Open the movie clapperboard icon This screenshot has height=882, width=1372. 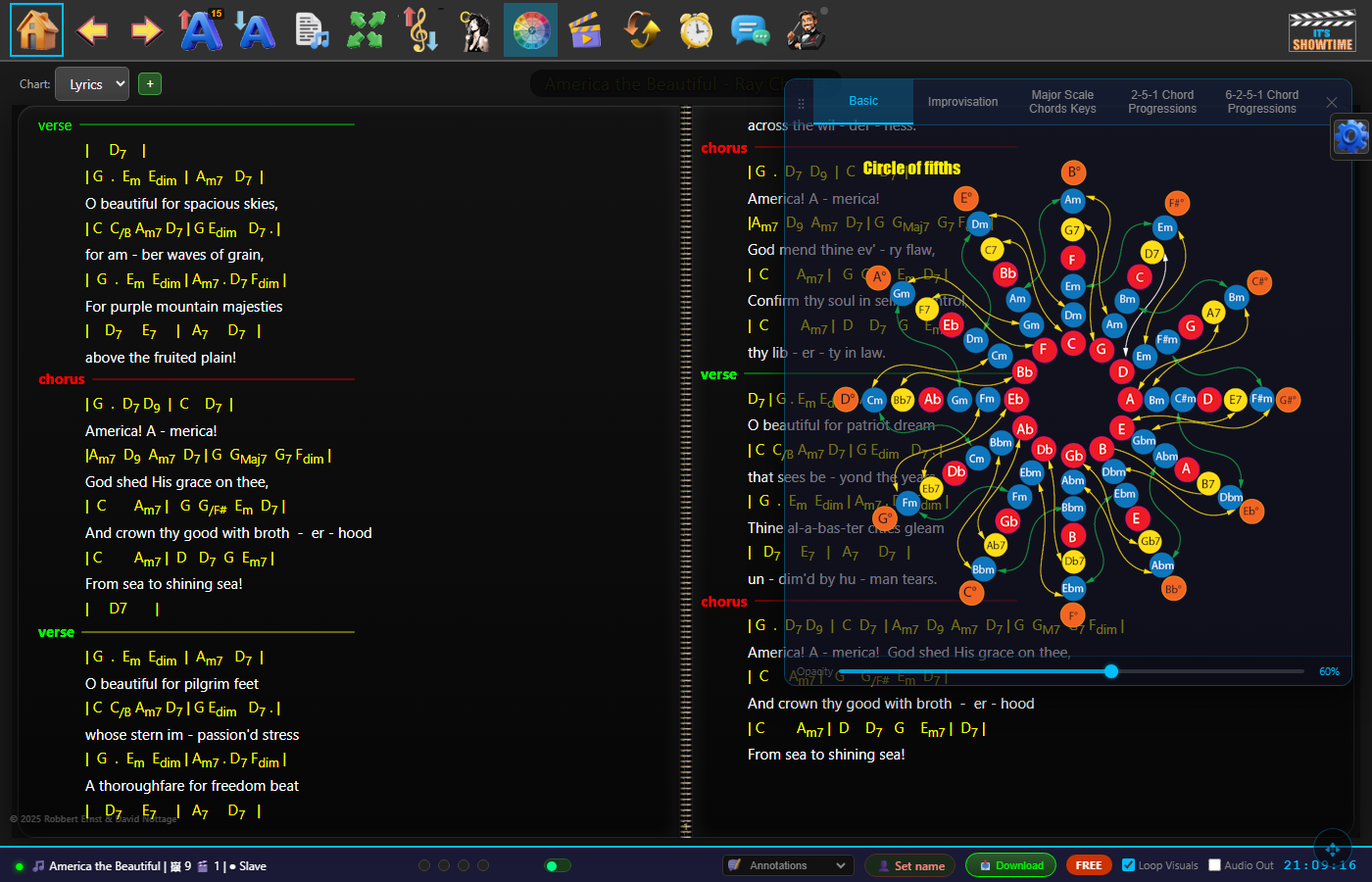point(585,30)
